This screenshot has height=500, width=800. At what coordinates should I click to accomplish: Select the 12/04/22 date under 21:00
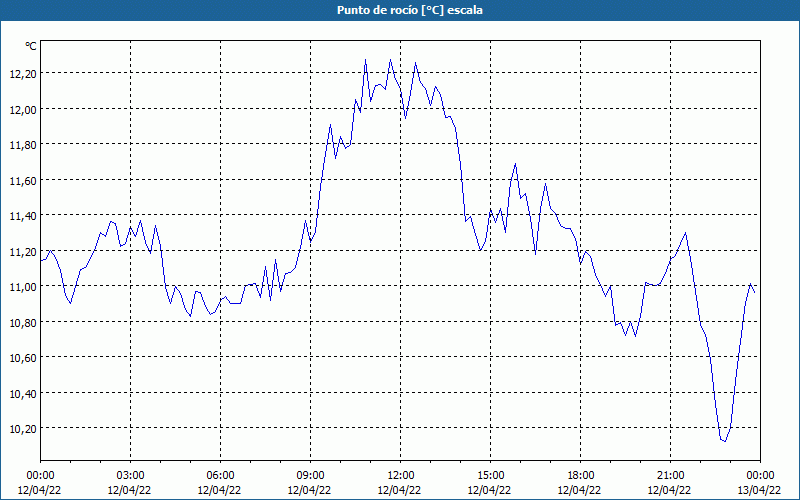tap(669, 490)
